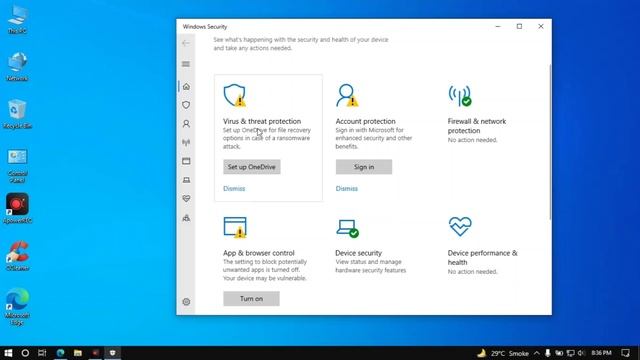Open the clock in the taskbar

(x=601, y=353)
